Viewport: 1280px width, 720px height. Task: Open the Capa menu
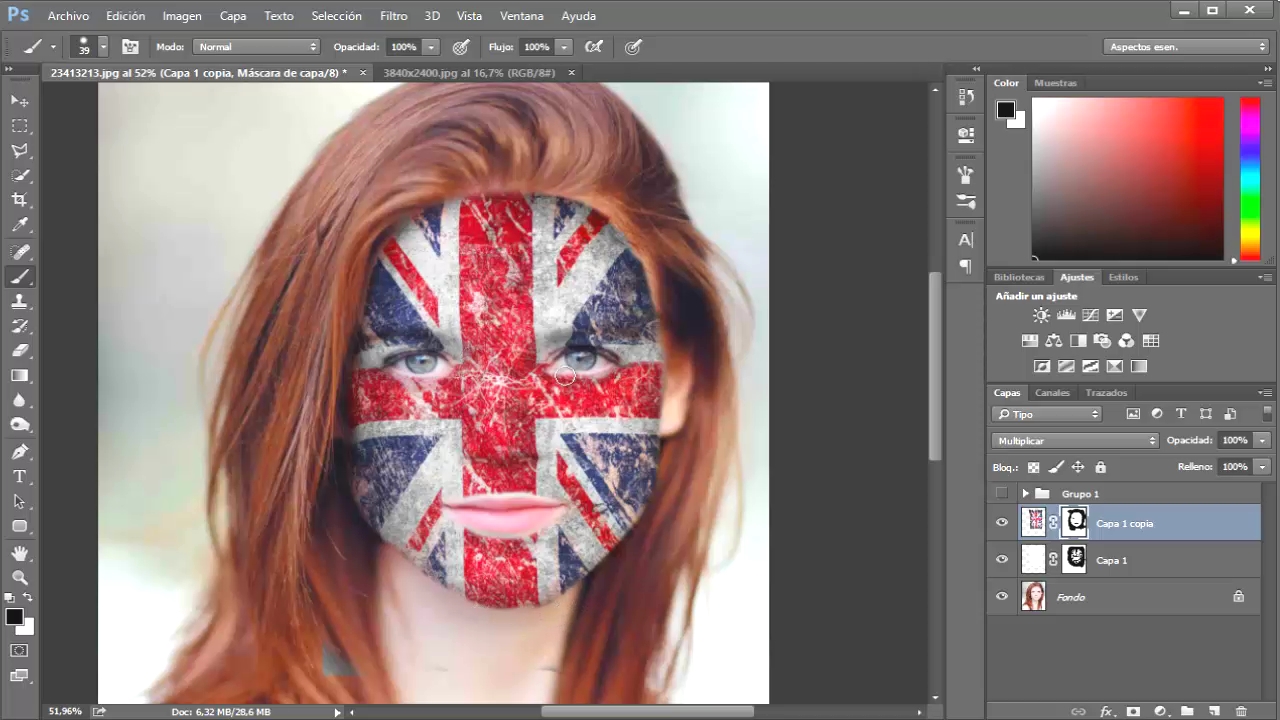pos(233,16)
